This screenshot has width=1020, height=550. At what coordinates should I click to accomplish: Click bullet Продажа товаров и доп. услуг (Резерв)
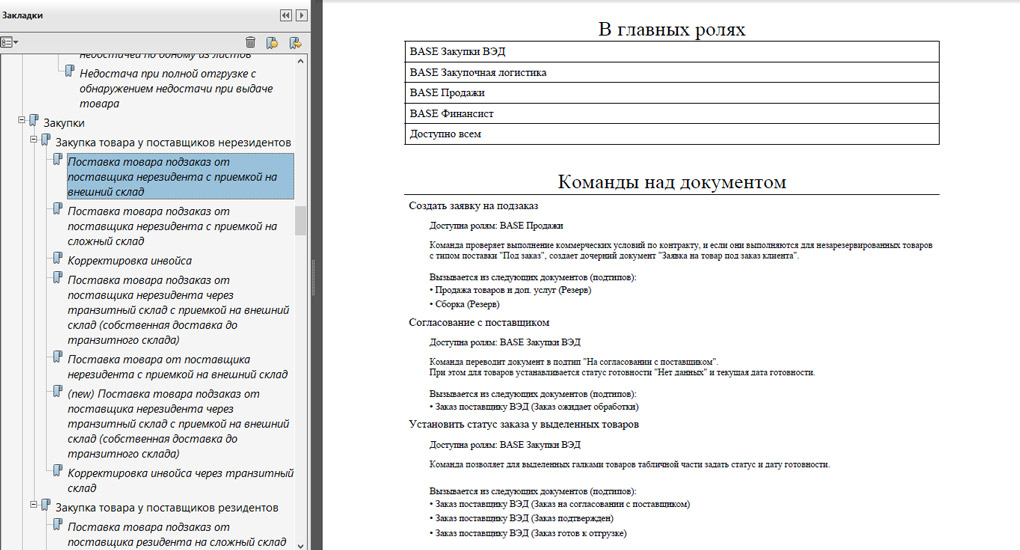[x=510, y=290]
